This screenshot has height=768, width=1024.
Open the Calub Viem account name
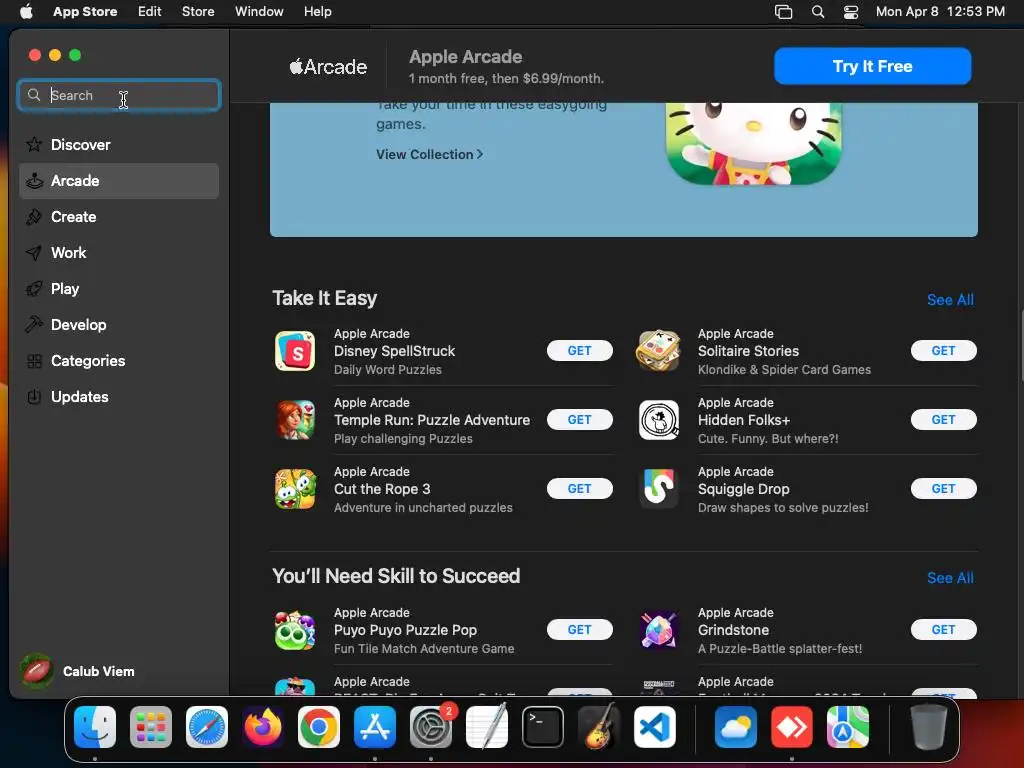pyautogui.click(x=99, y=671)
